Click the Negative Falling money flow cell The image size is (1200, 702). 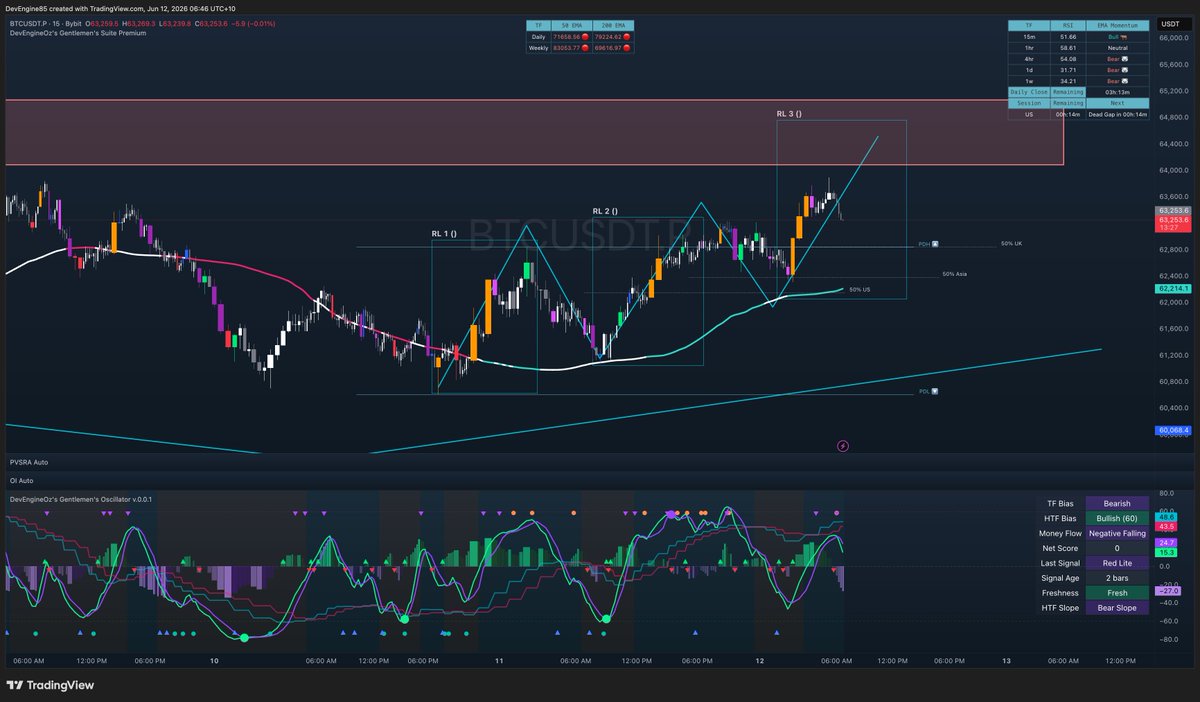[1117, 533]
